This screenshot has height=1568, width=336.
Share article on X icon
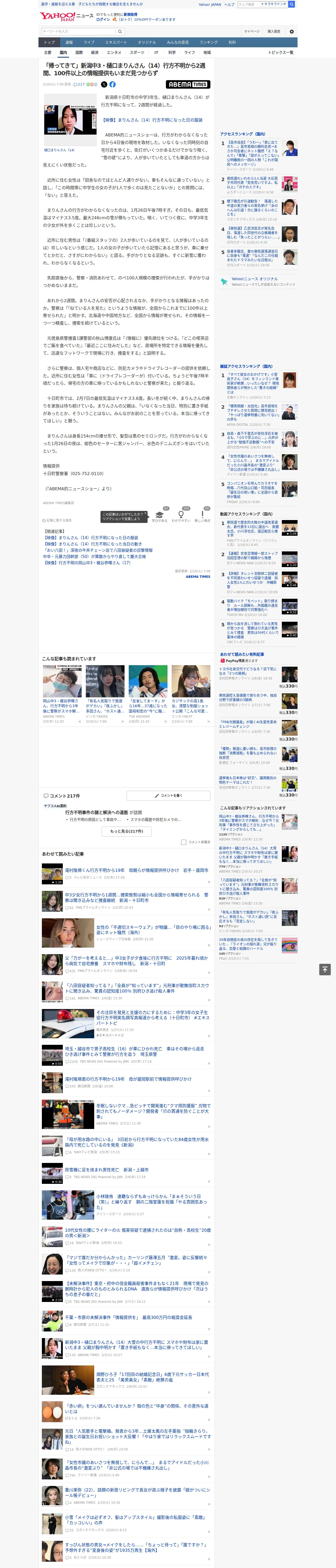click(104, 85)
